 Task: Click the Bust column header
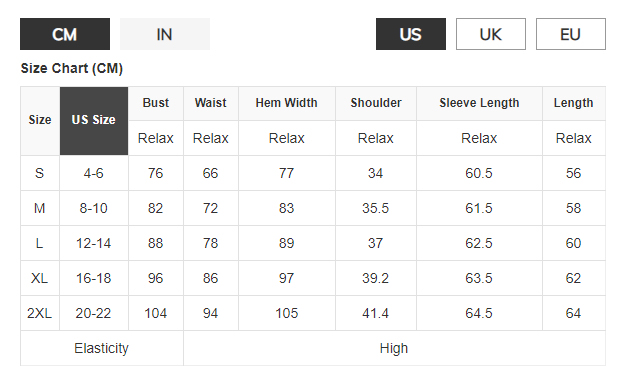point(156,103)
